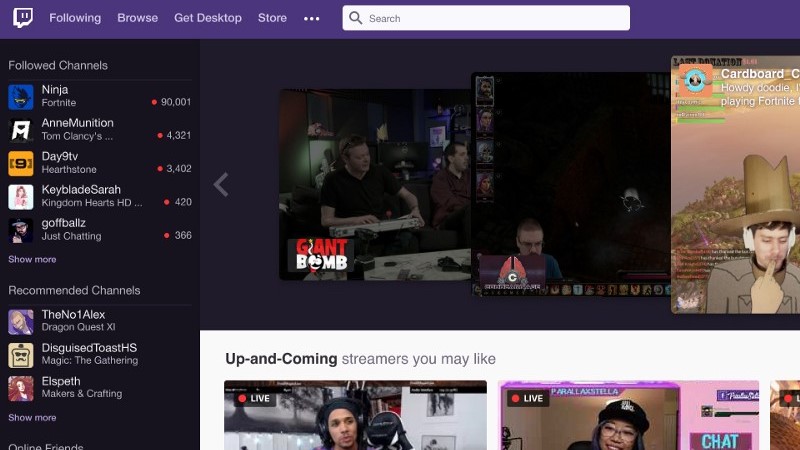Open goffballz's channel avatar
Viewport: 800px width, 450px height.
click(21, 230)
